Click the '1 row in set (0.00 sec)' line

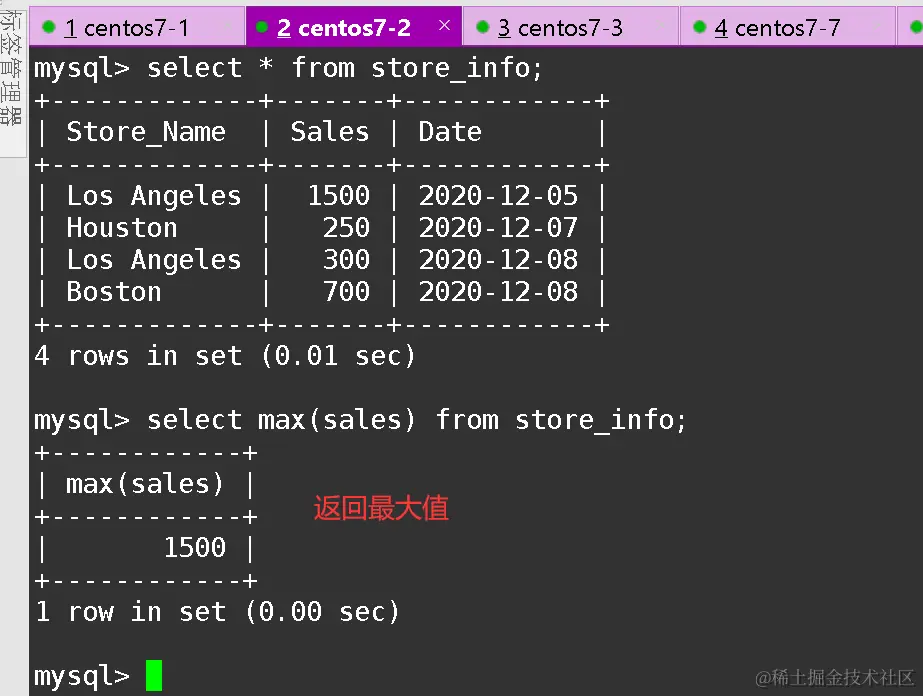218,612
